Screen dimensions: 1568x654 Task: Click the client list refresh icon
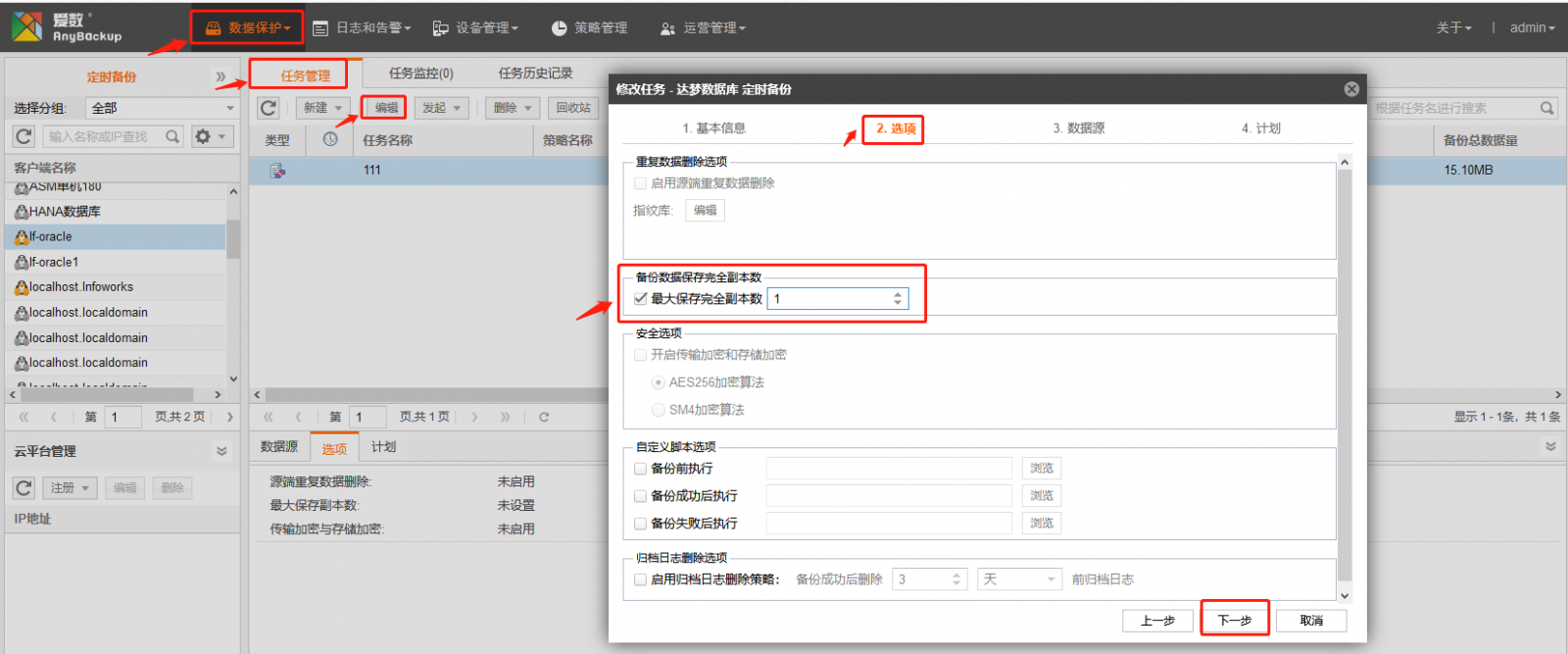tap(24, 136)
